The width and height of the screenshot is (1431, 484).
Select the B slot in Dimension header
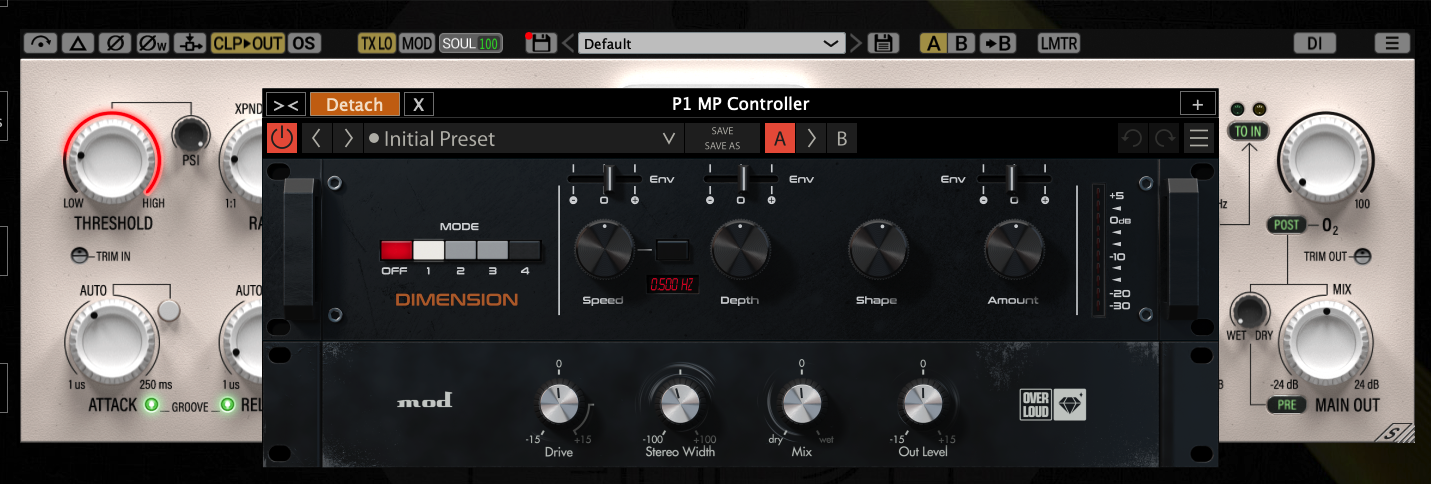(x=842, y=138)
